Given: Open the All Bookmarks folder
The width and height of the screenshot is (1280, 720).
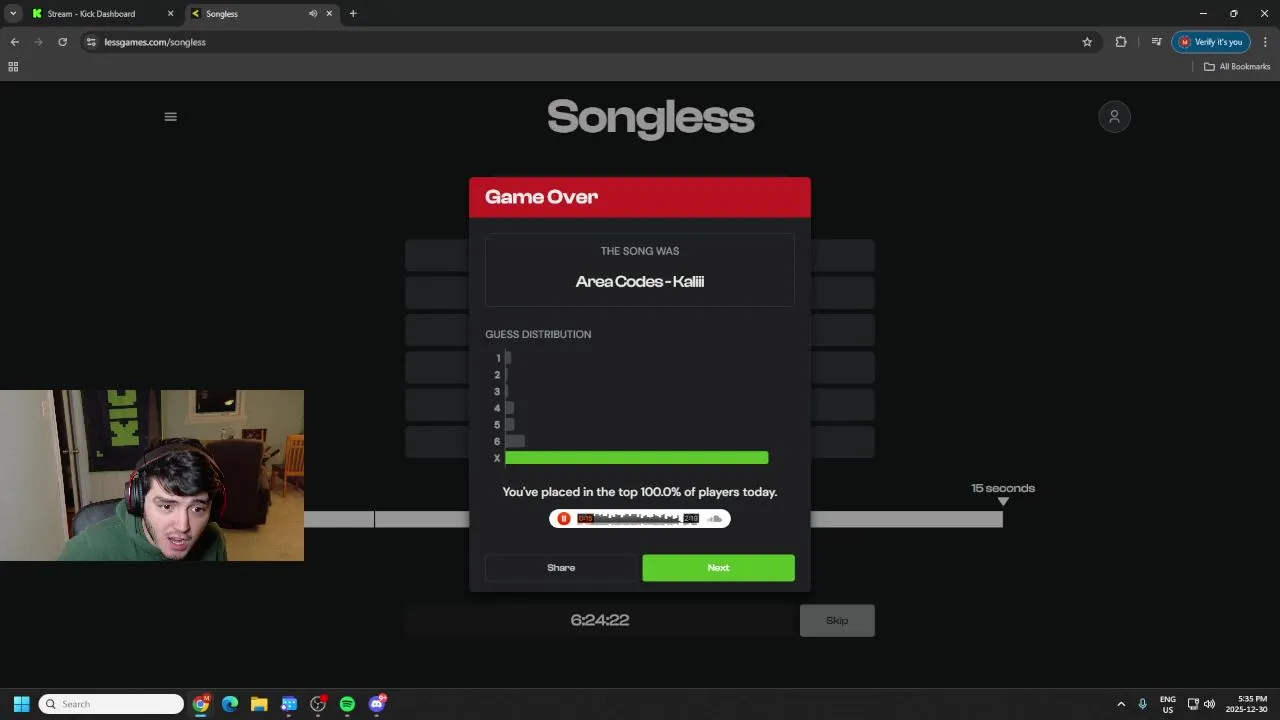Looking at the screenshot, I should [1237, 67].
